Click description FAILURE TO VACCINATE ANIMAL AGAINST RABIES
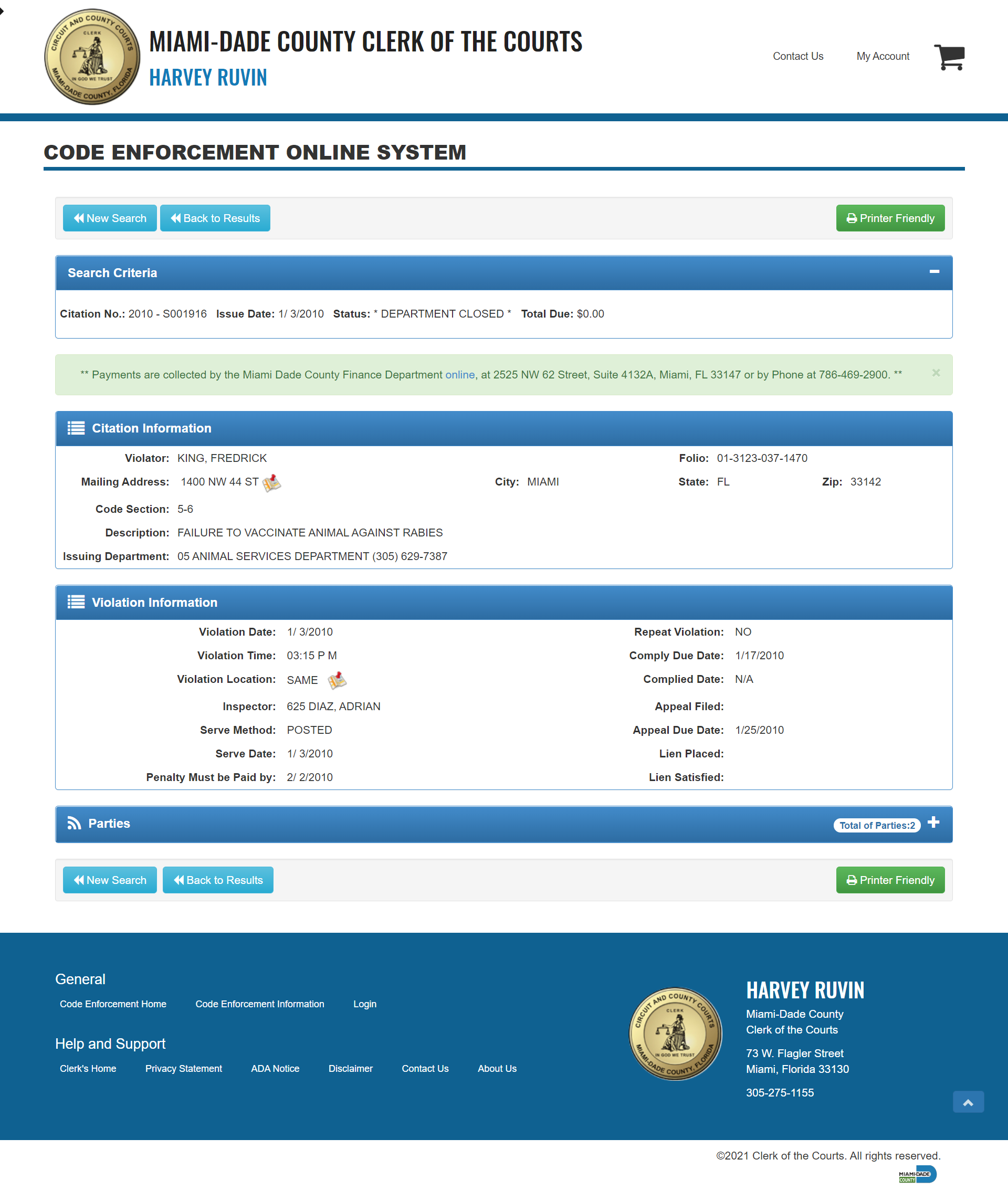 310,533
